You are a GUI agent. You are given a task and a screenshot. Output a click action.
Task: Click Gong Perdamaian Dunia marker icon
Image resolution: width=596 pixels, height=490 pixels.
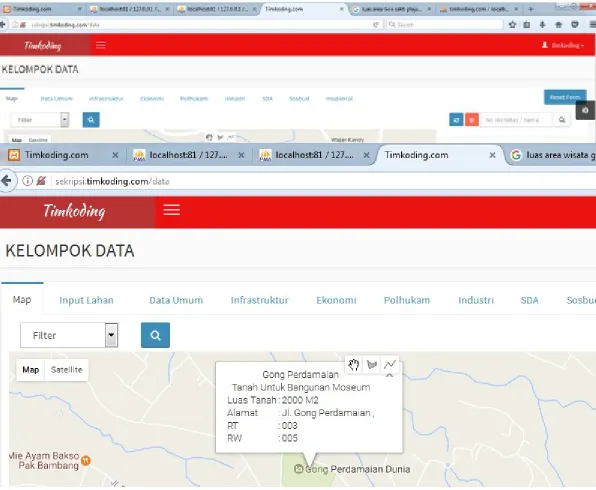click(x=299, y=469)
